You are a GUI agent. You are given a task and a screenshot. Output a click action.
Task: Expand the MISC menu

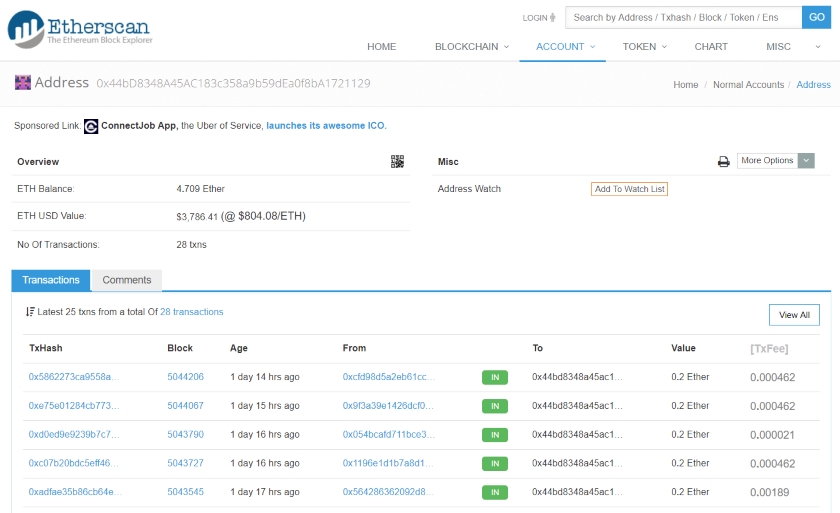pyautogui.click(x=793, y=47)
